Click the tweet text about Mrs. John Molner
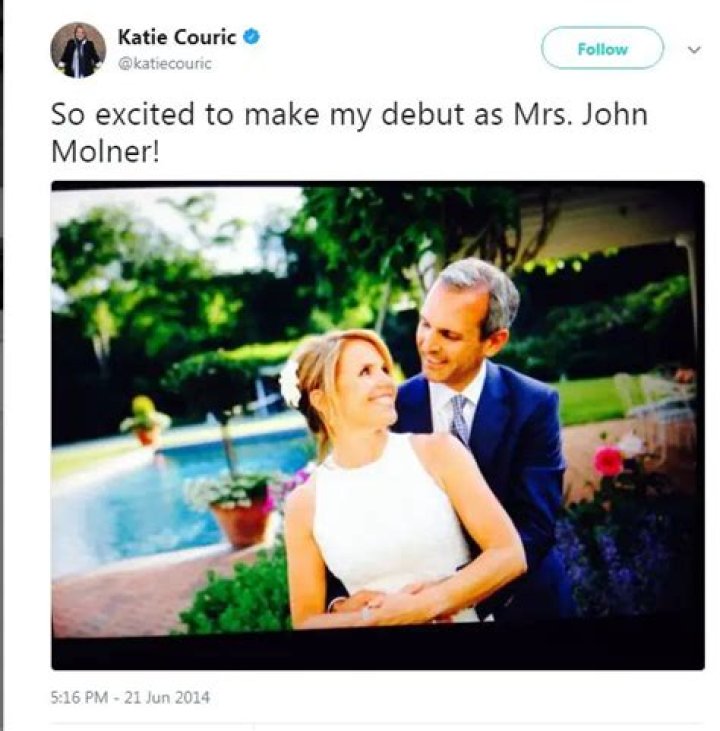720x731 pixels. [349, 130]
